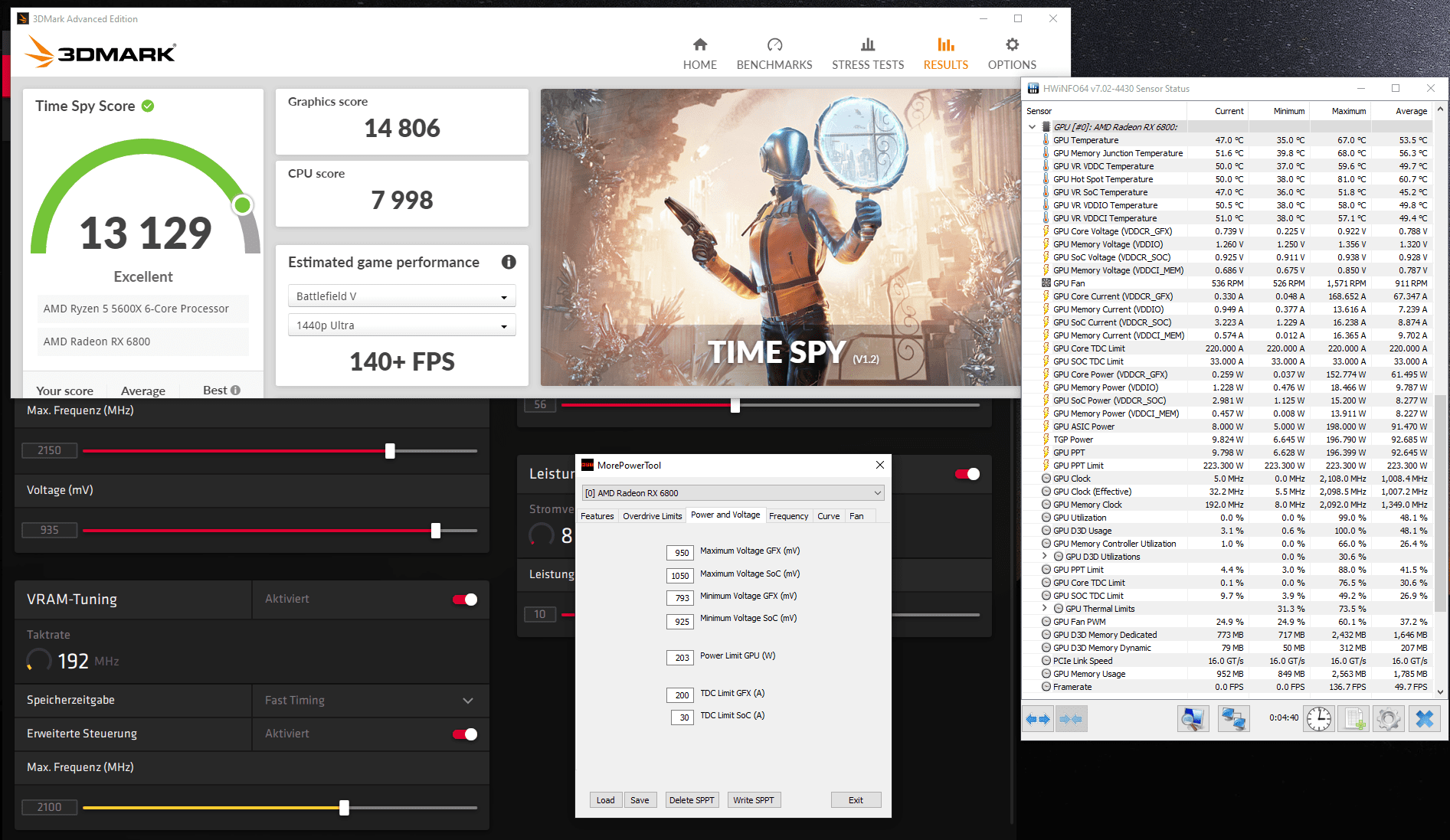Click Voltage 935 slider handle

tap(436, 531)
